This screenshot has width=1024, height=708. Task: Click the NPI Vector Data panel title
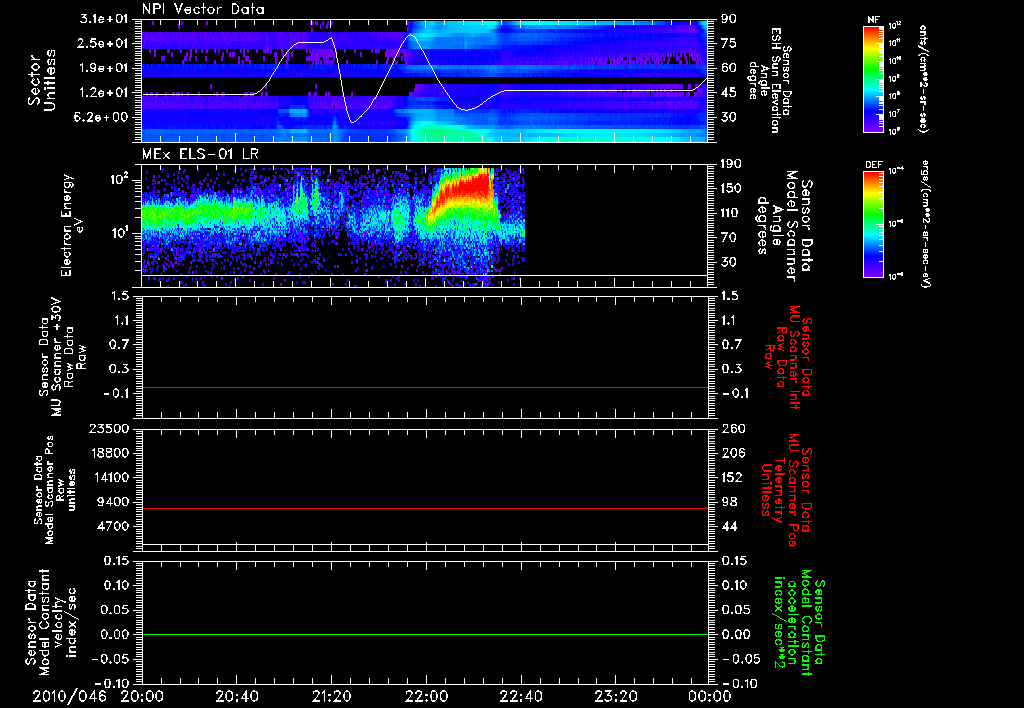coord(204,9)
